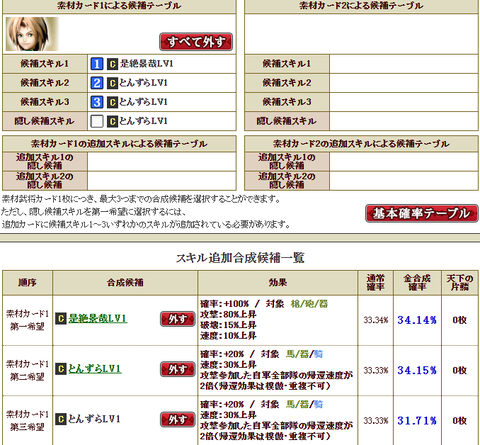
Task: Toggle the blue 3 checkbox for candidate skill 3
Action: tap(97, 102)
